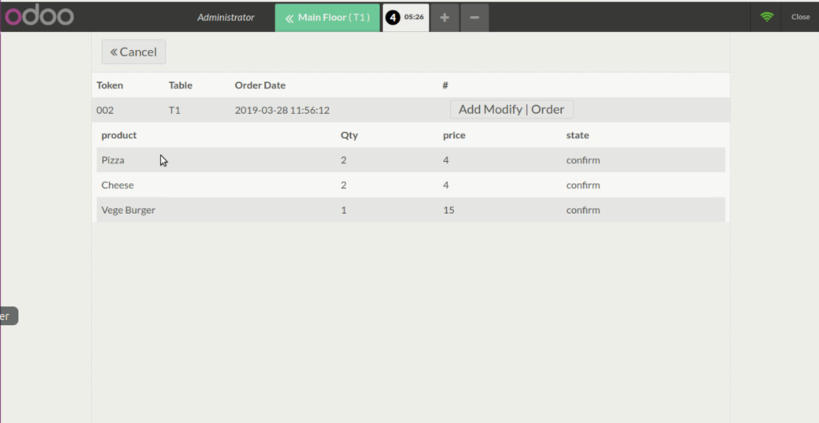Screen dimensions: 819x423
Task: Go back to Main Floor (T1)
Action: pos(327,18)
